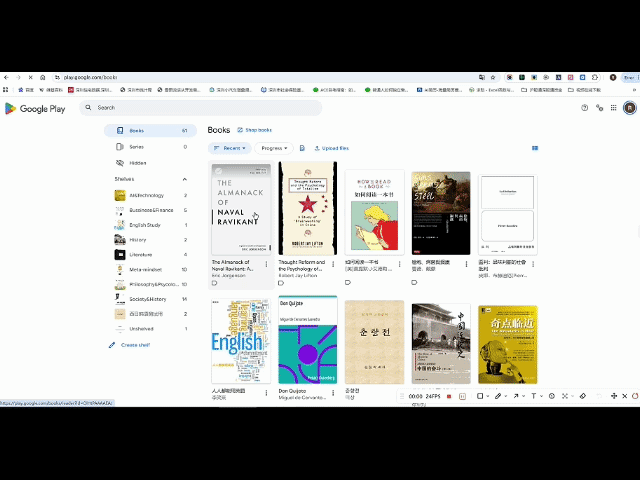Viewport: 640px width, 480px height.
Task: Click the move handle in recorder toolbar
Action: pos(614,396)
